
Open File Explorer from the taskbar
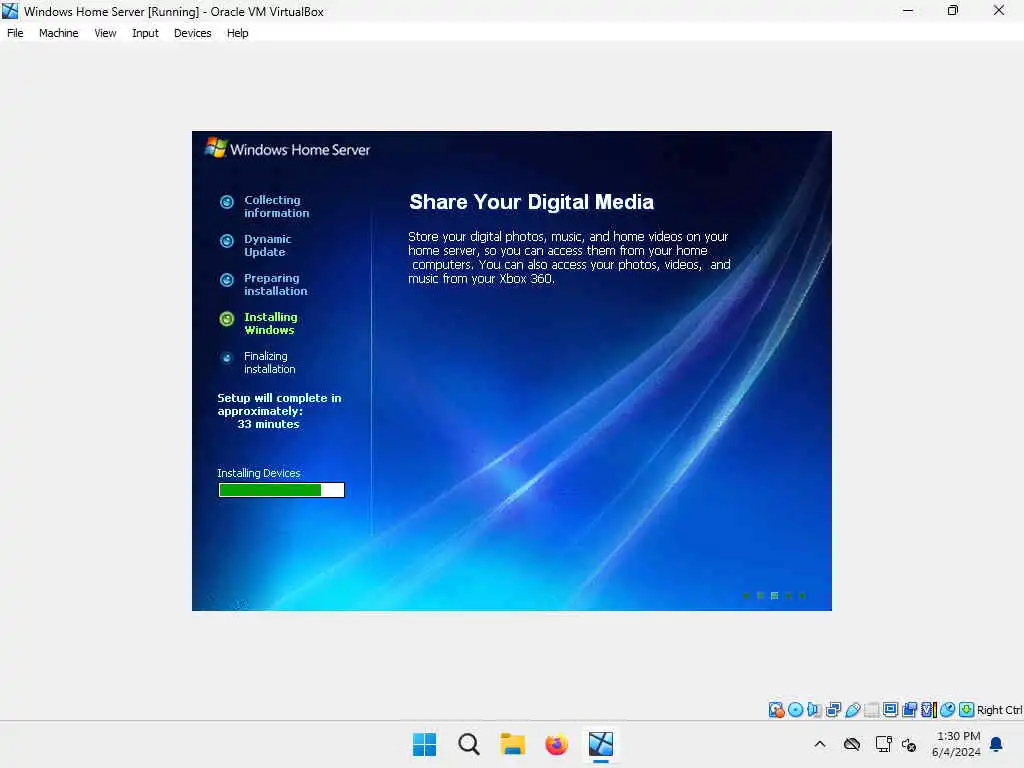(x=513, y=744)
